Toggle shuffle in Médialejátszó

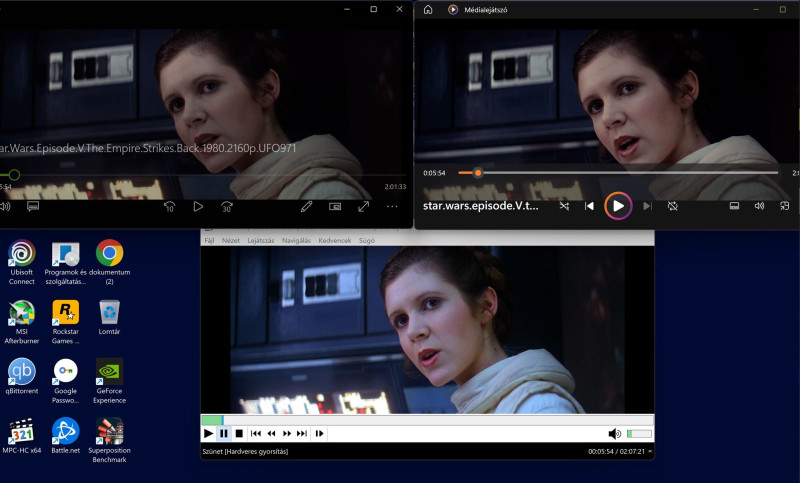pos(564,206)
